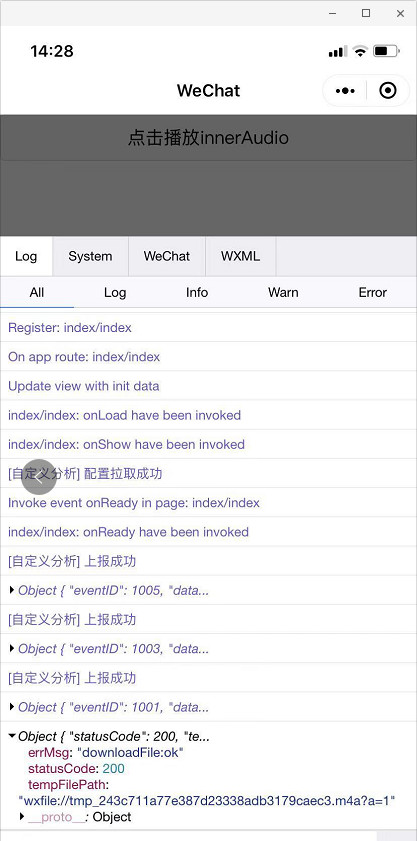The height and width of the screenshot is (841, 417).
Task: Select the tempFilePath wxfile string value
Action: (x=207, y=801)
